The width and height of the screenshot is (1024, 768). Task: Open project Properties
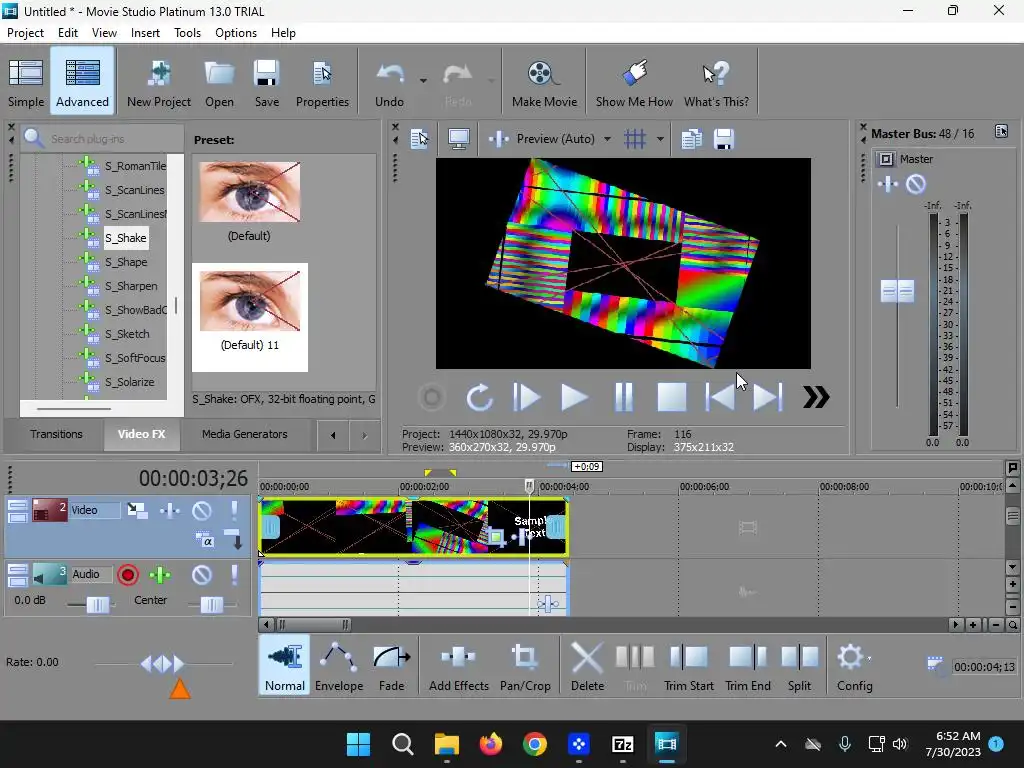click(x=322, y=82)
